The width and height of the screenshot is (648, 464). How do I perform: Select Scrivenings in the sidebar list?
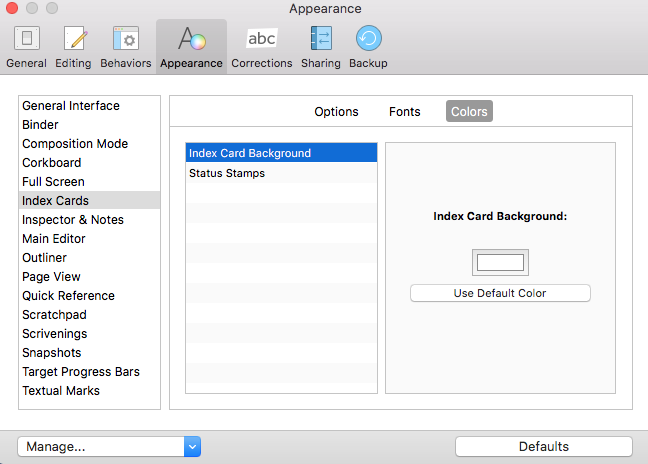[x=89, y=334]
